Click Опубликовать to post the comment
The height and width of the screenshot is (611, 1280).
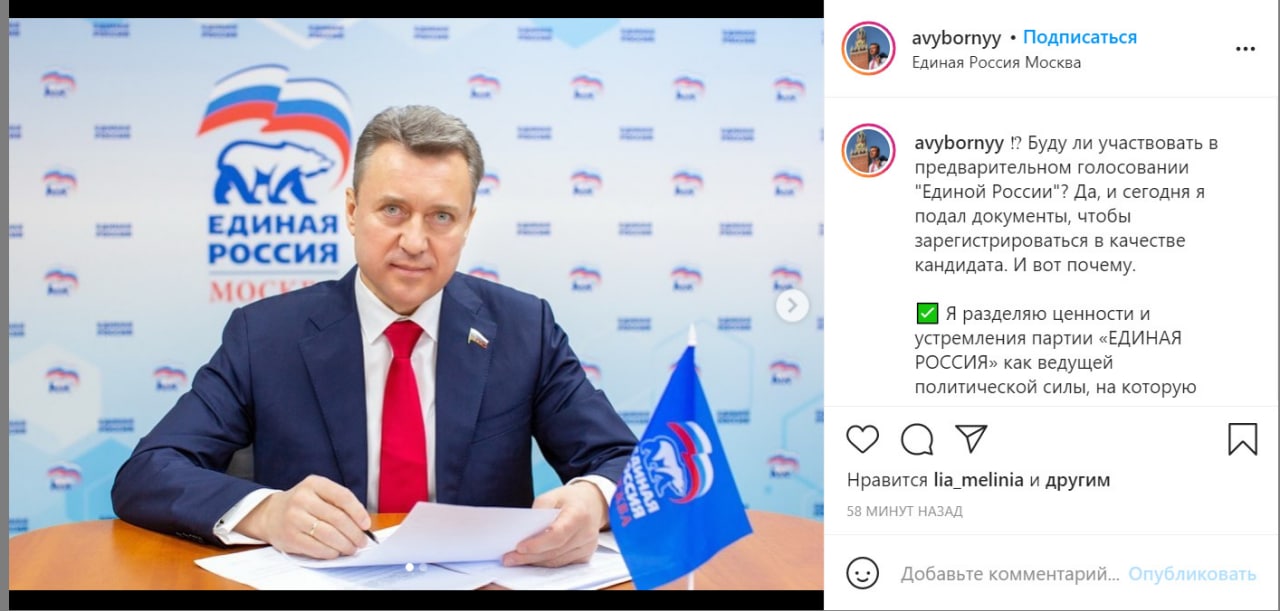1192,574
